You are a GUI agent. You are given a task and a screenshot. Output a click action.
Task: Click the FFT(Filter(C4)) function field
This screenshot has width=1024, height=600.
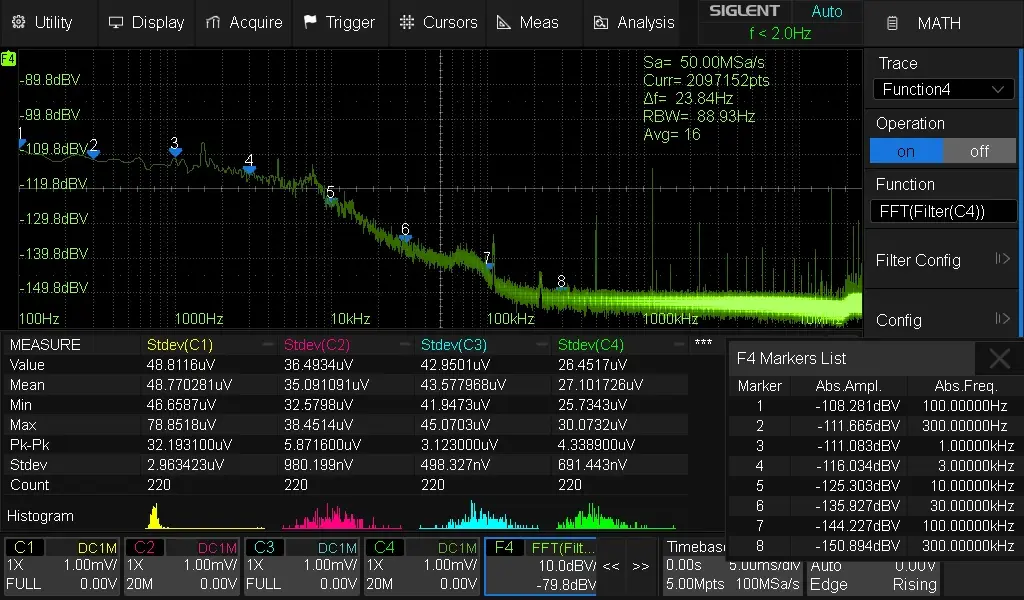(943, 211)
